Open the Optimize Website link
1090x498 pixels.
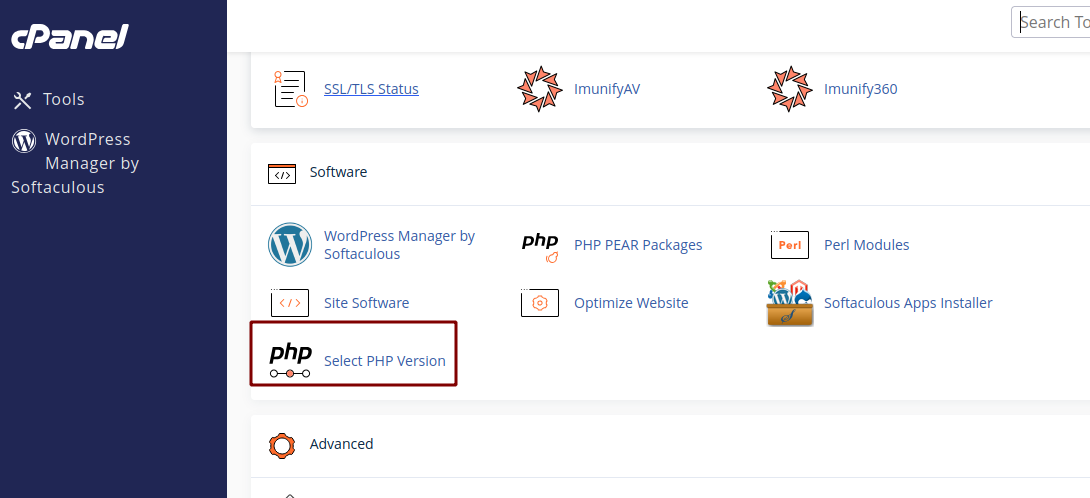tap(631, 303)
